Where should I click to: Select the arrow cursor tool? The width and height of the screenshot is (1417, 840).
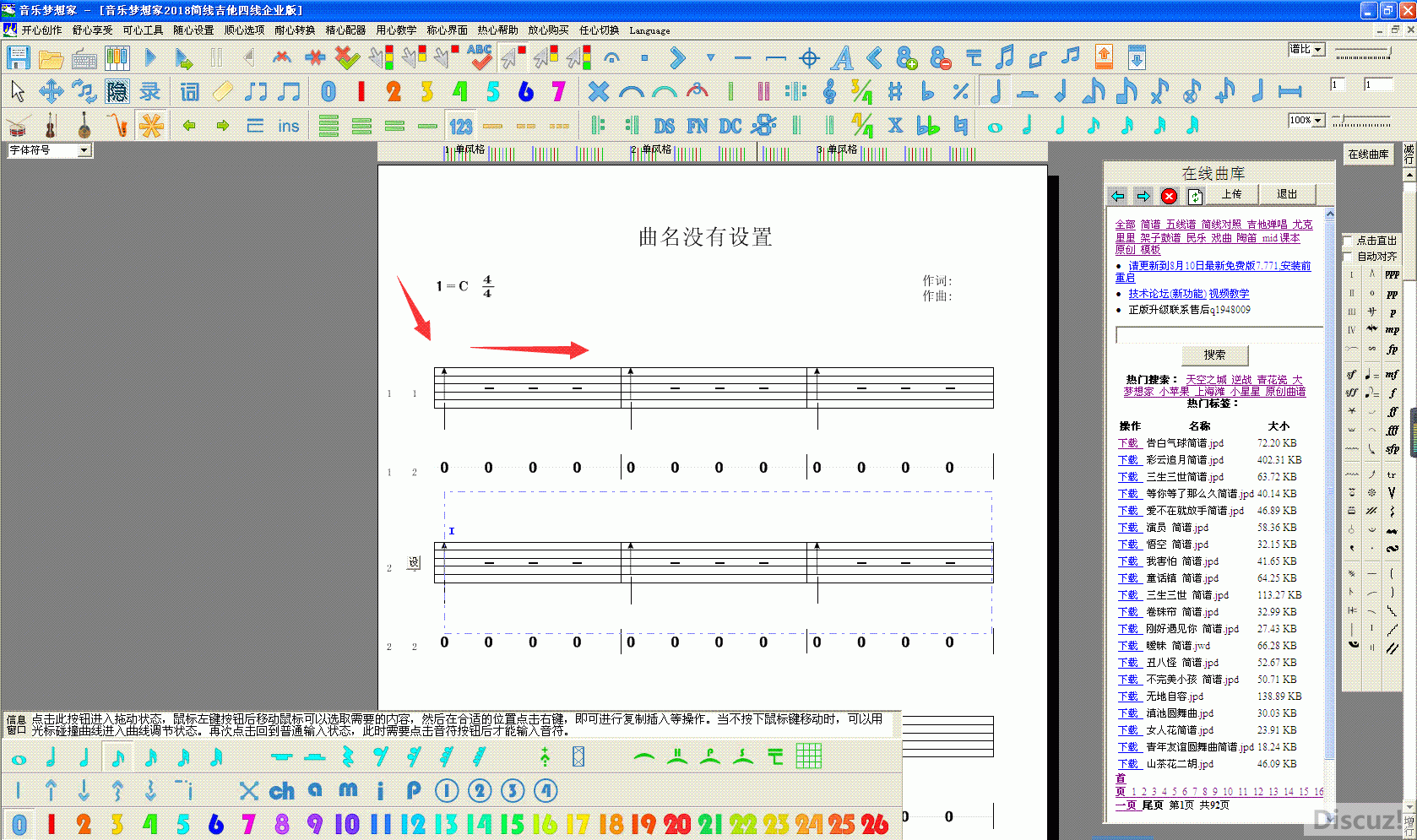tap(18, 90)
